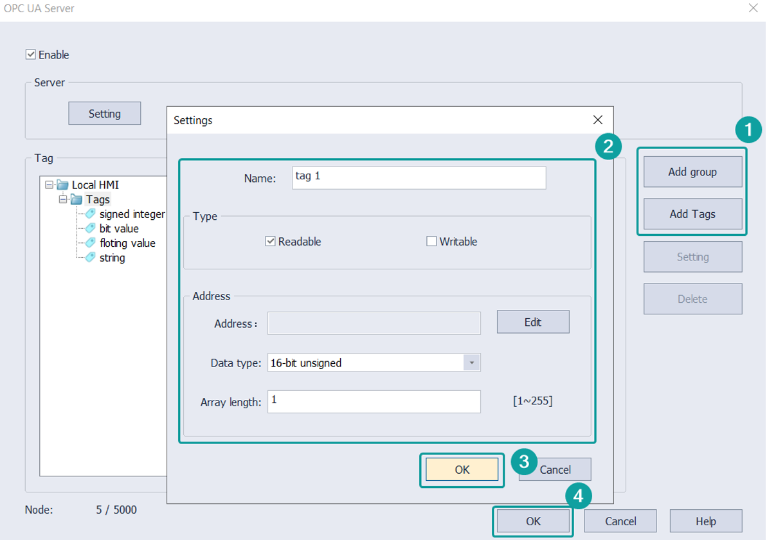767x540 pixels.
Task: Select the tag icon beside signed integer
Action: (x=90, y=214)
